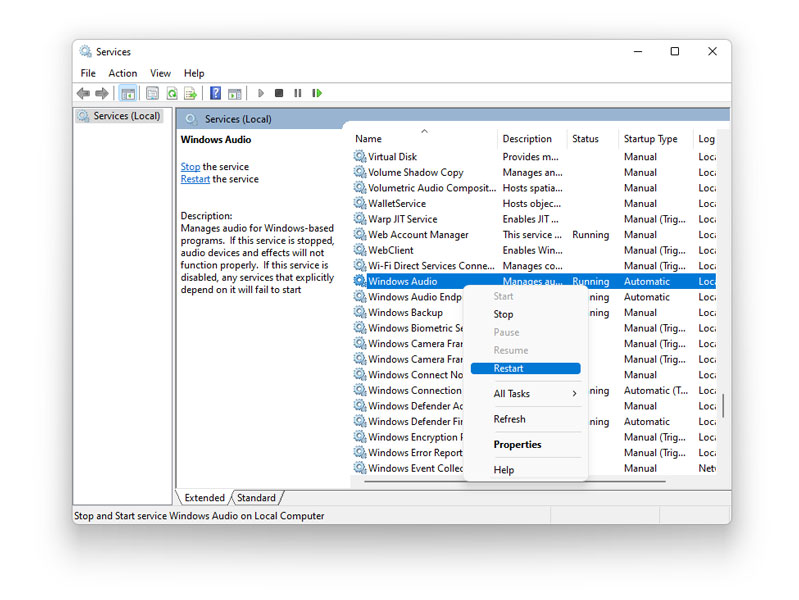
Task: Click the Windows Audio row gear icon
Action: [360, 281]
